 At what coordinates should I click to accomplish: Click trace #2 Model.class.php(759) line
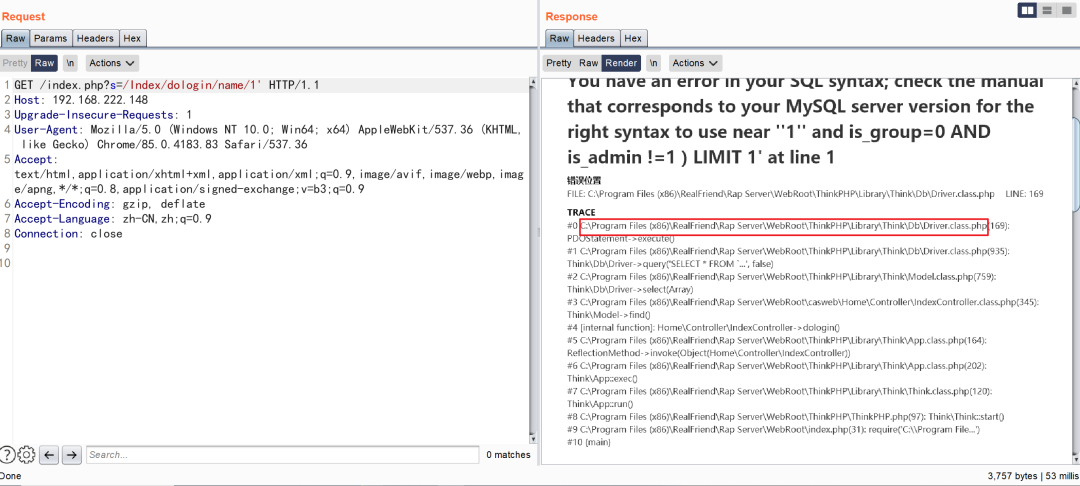click(781, 276)
